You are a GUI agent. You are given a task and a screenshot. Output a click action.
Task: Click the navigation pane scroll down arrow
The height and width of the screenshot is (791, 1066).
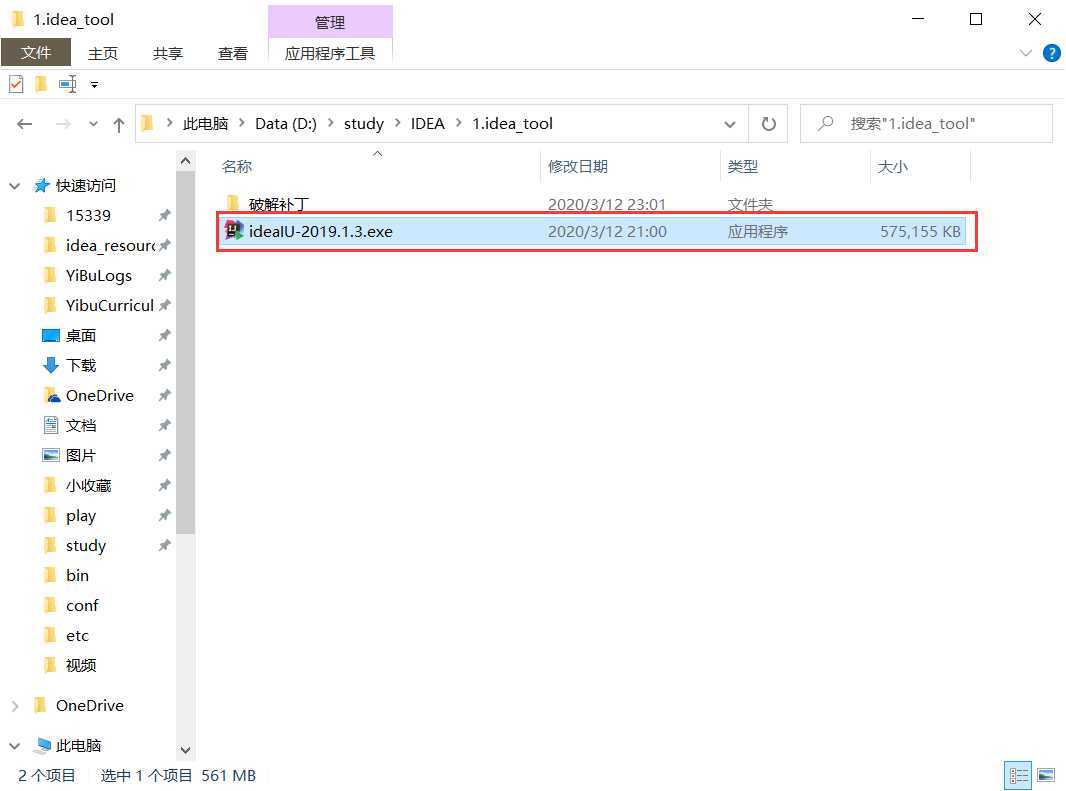point(185,750)
